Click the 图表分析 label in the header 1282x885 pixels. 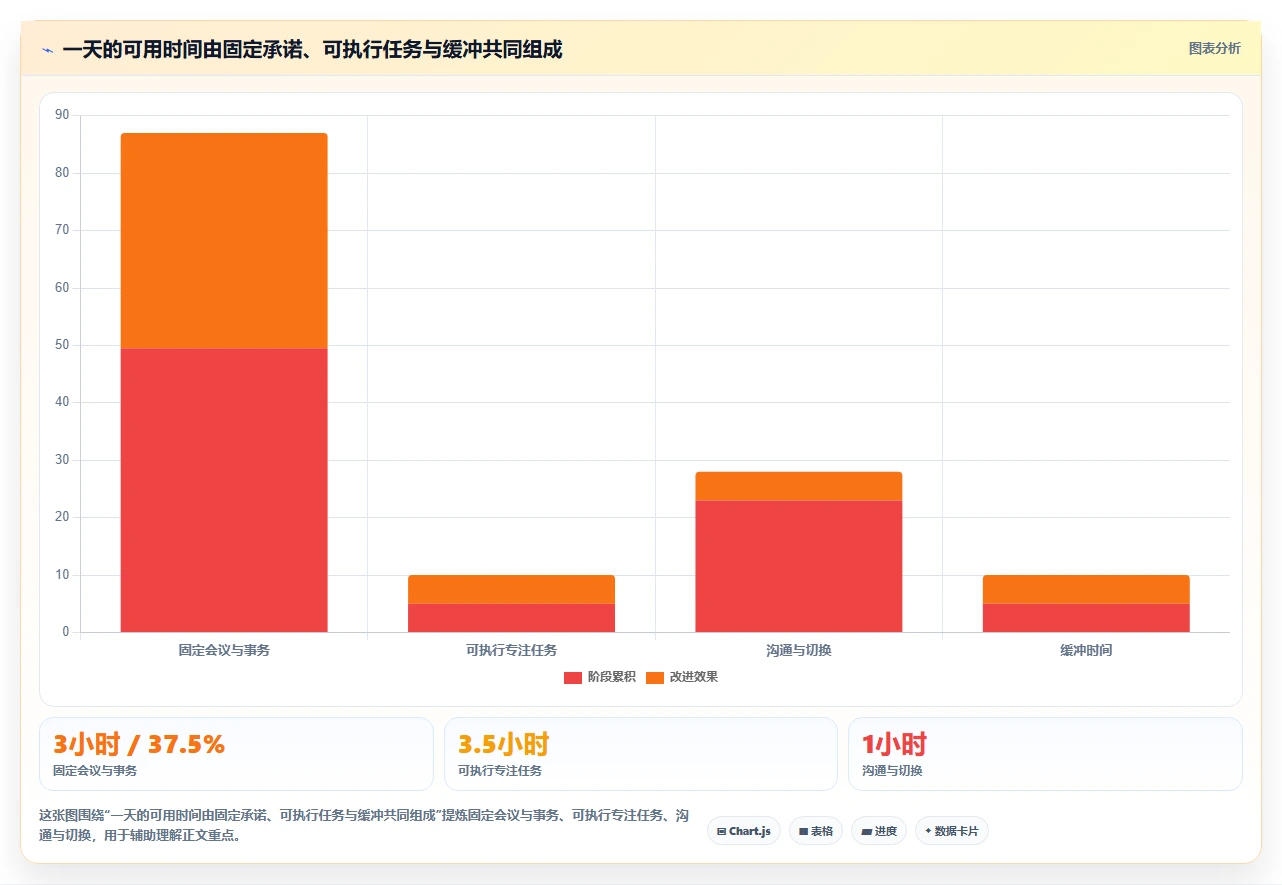(1214, 48)
